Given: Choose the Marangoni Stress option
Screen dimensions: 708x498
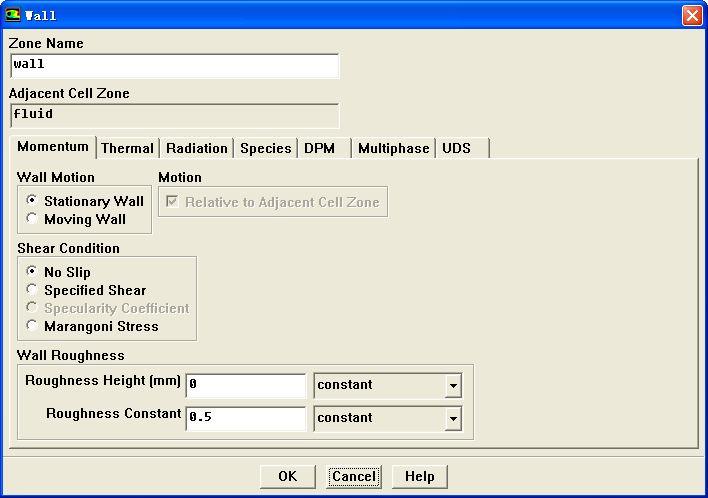Looking at the screenshot, I should tap(32, 326).
